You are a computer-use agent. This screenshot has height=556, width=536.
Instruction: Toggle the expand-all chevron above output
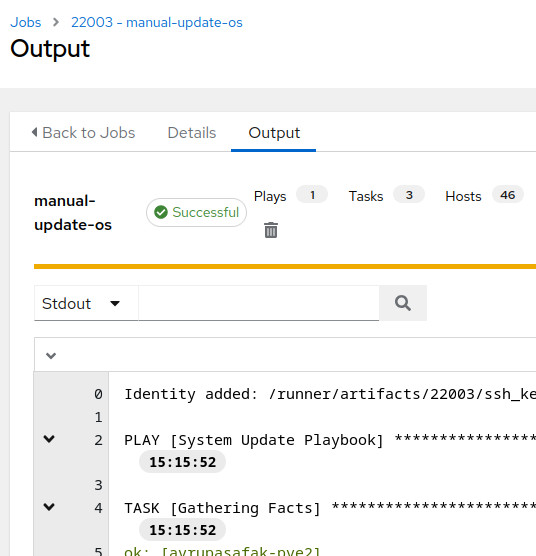point(51,356)
